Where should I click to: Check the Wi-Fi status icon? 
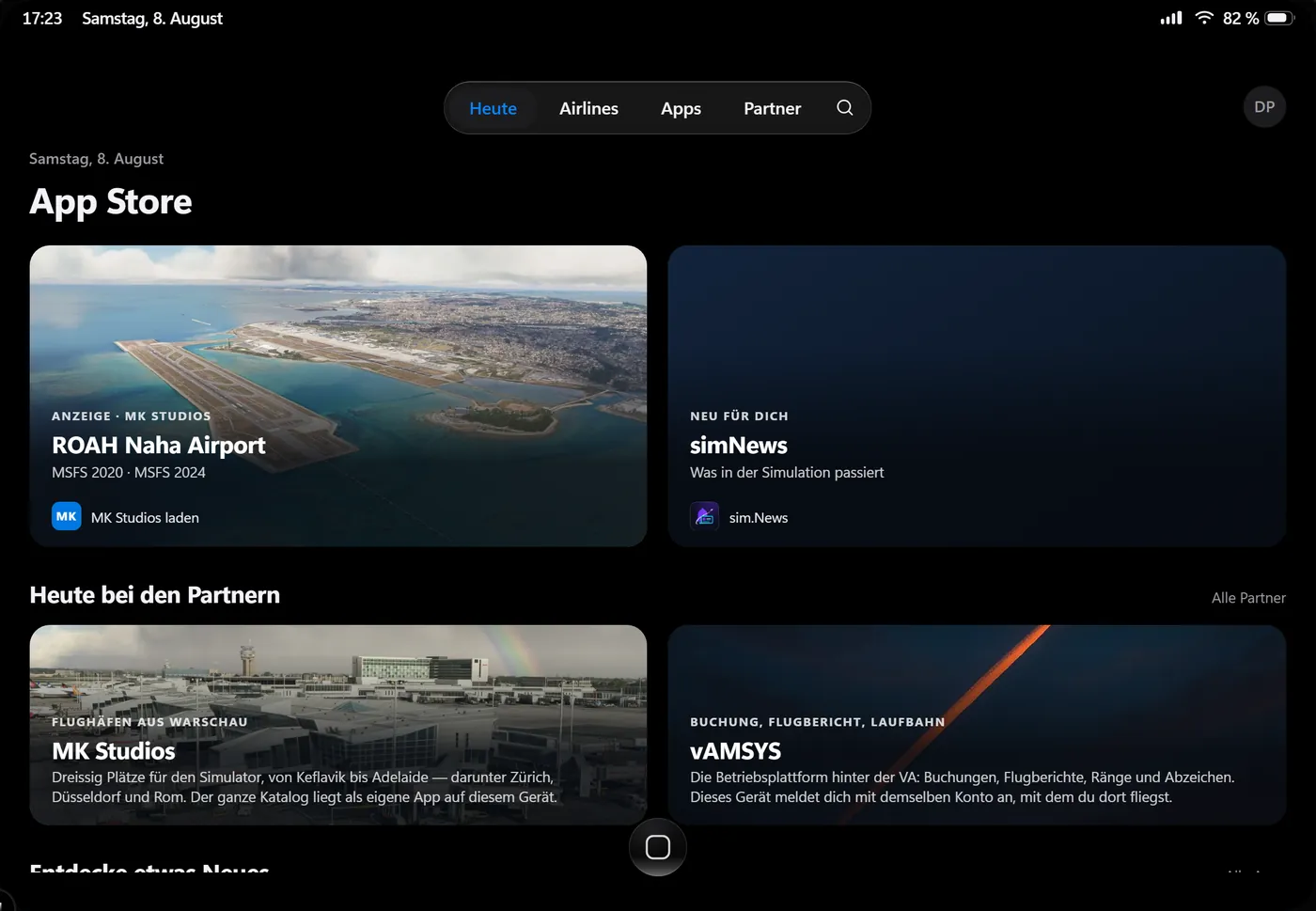coord(1204,18)
